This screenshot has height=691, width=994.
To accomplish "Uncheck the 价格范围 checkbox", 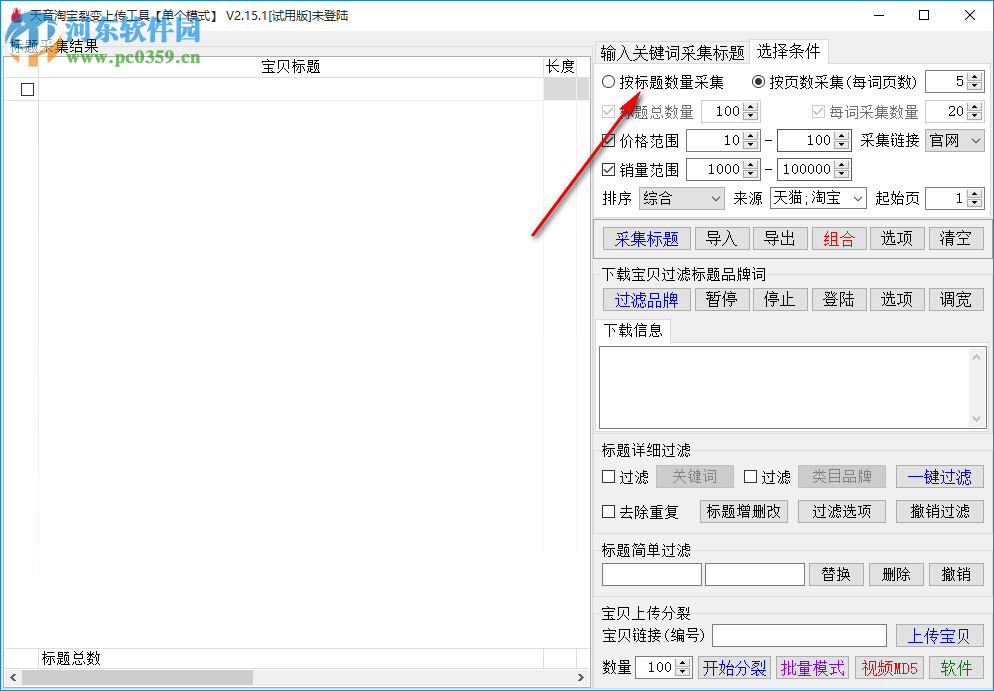I will [609, 141].
